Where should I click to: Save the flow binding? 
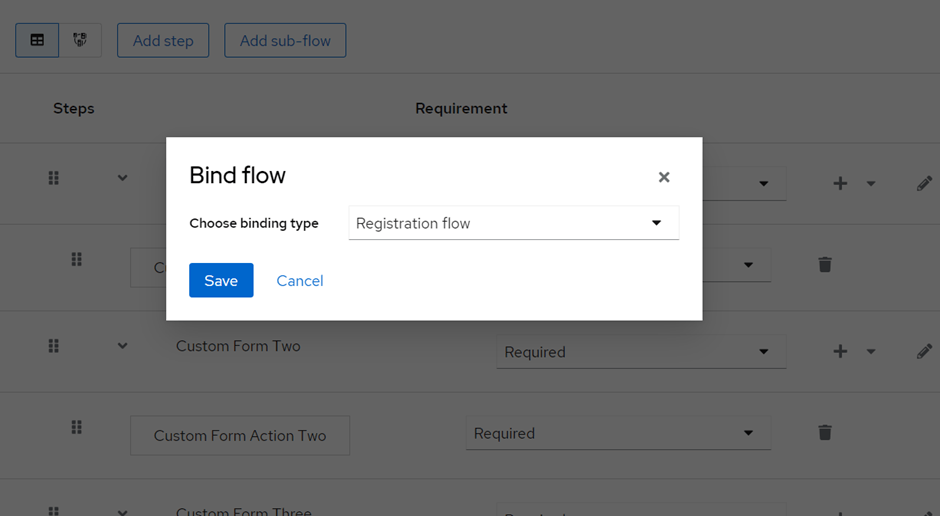[x=221, y=280]
